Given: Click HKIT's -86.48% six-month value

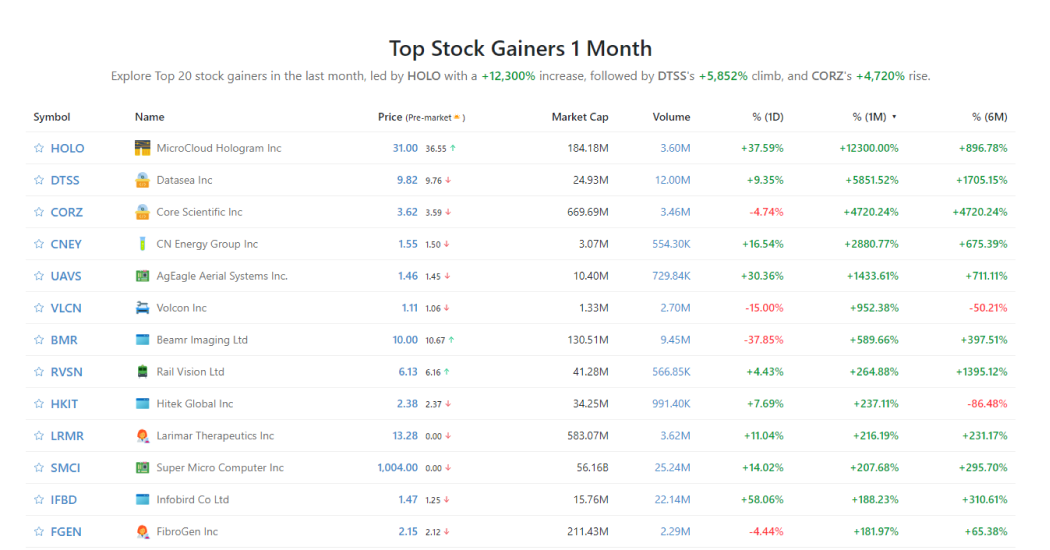Looking at the screenshot, I should pyautogui.click(x=988, y=404).
